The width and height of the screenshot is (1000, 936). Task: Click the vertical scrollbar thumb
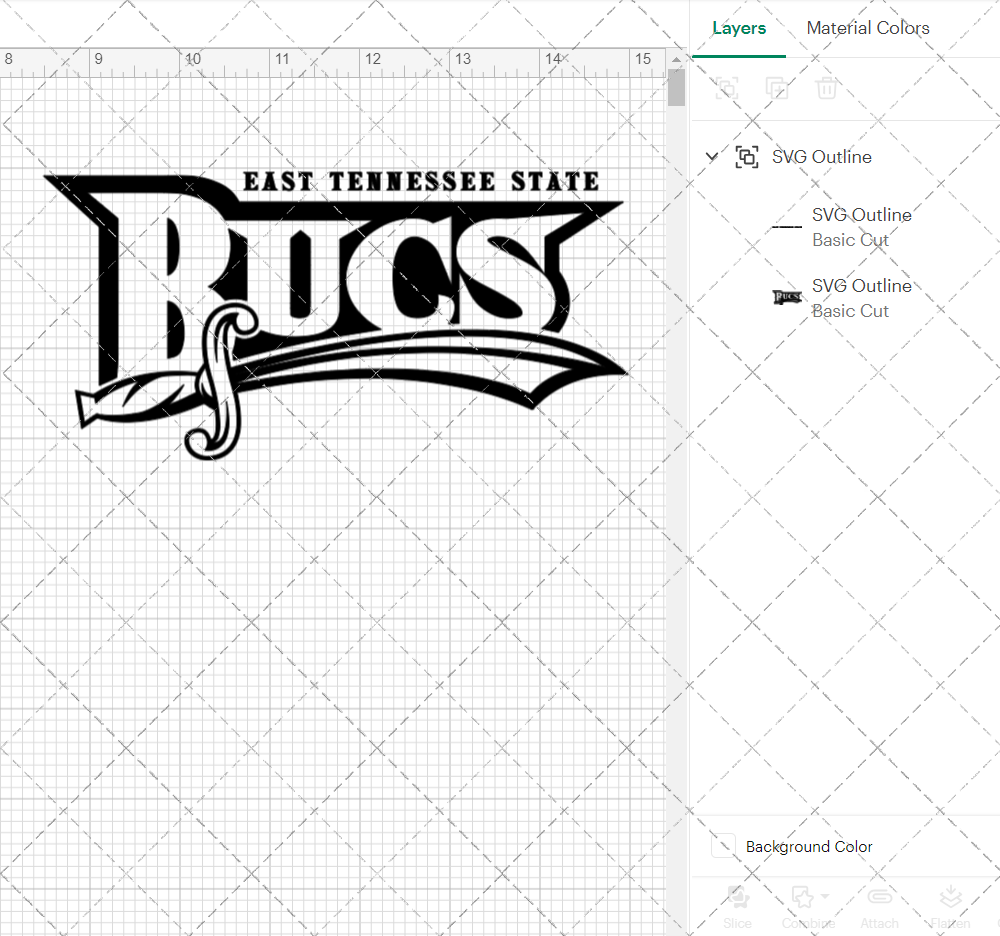click(676, 87)
